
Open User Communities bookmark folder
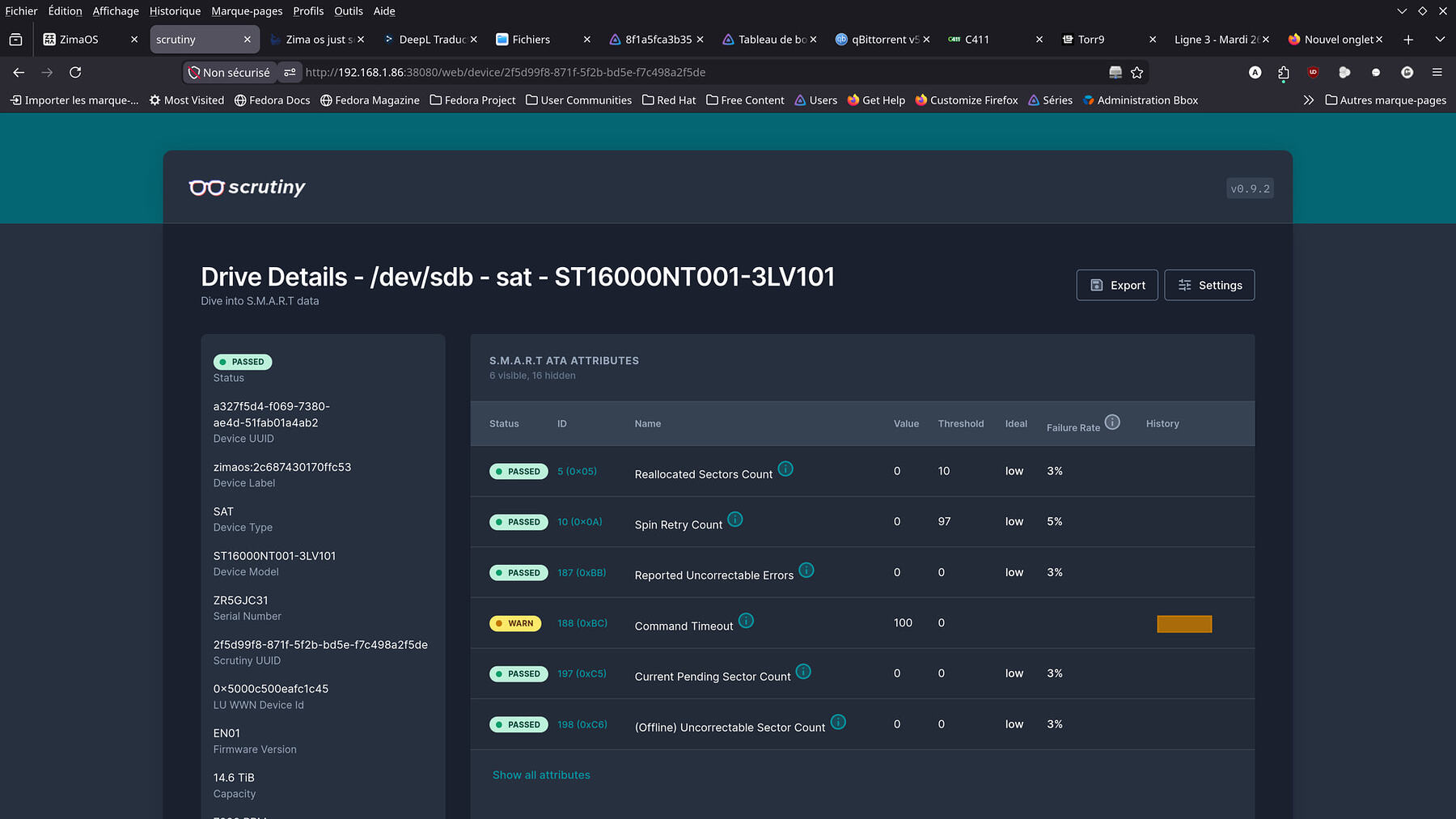[x=578, y=100]
